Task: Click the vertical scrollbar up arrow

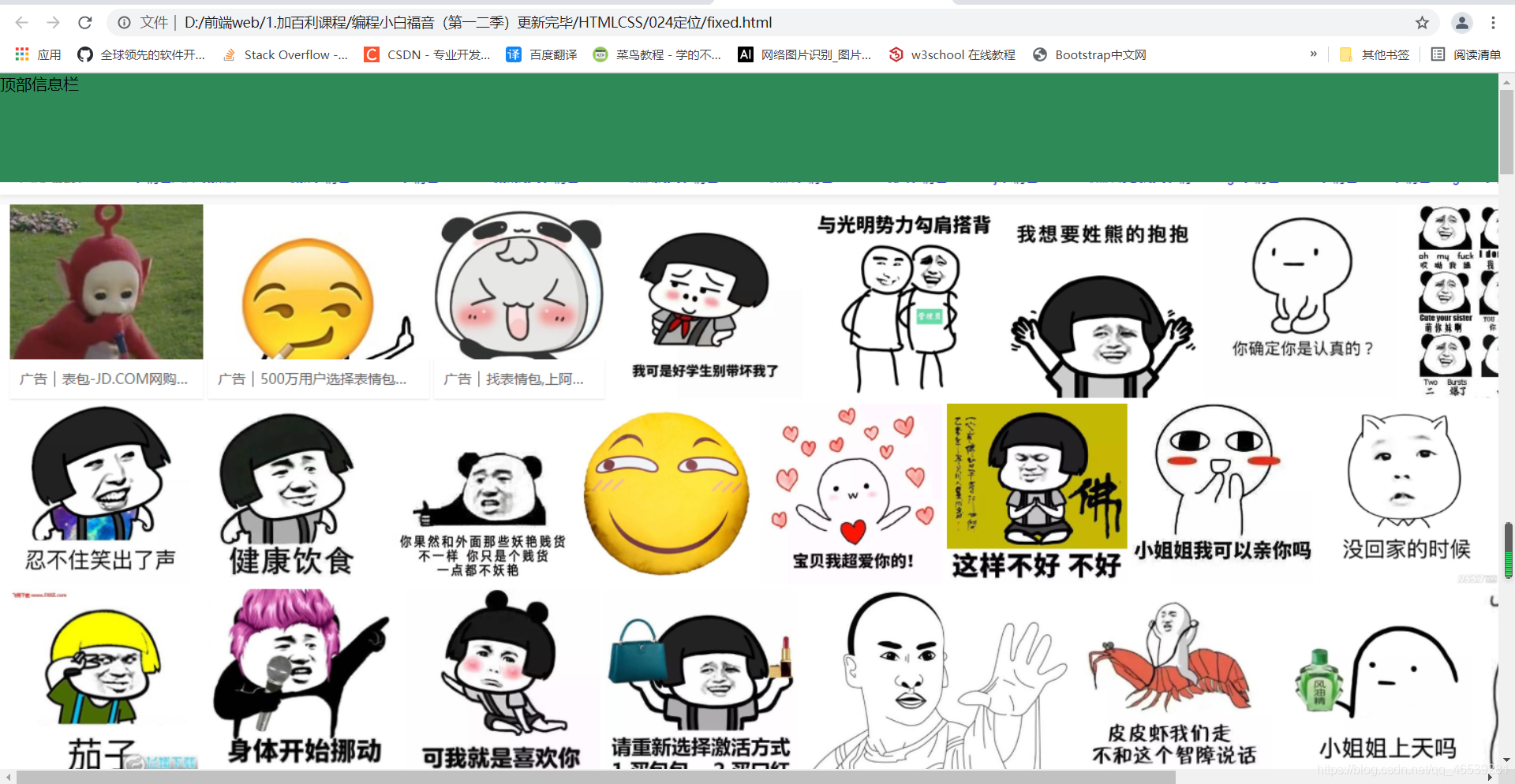Action: pyautogui.click(x=1506, y=81)
